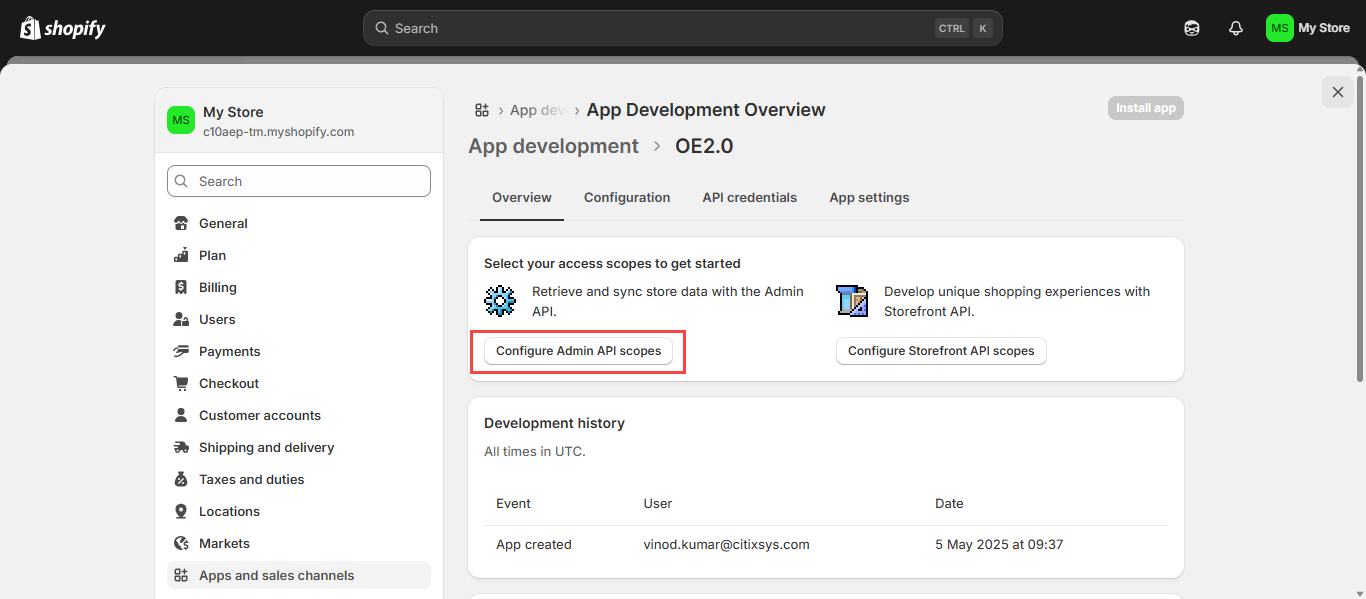Switch to the Configuration tab
Screen dimensions: 1366x599
tap(627, 197)
